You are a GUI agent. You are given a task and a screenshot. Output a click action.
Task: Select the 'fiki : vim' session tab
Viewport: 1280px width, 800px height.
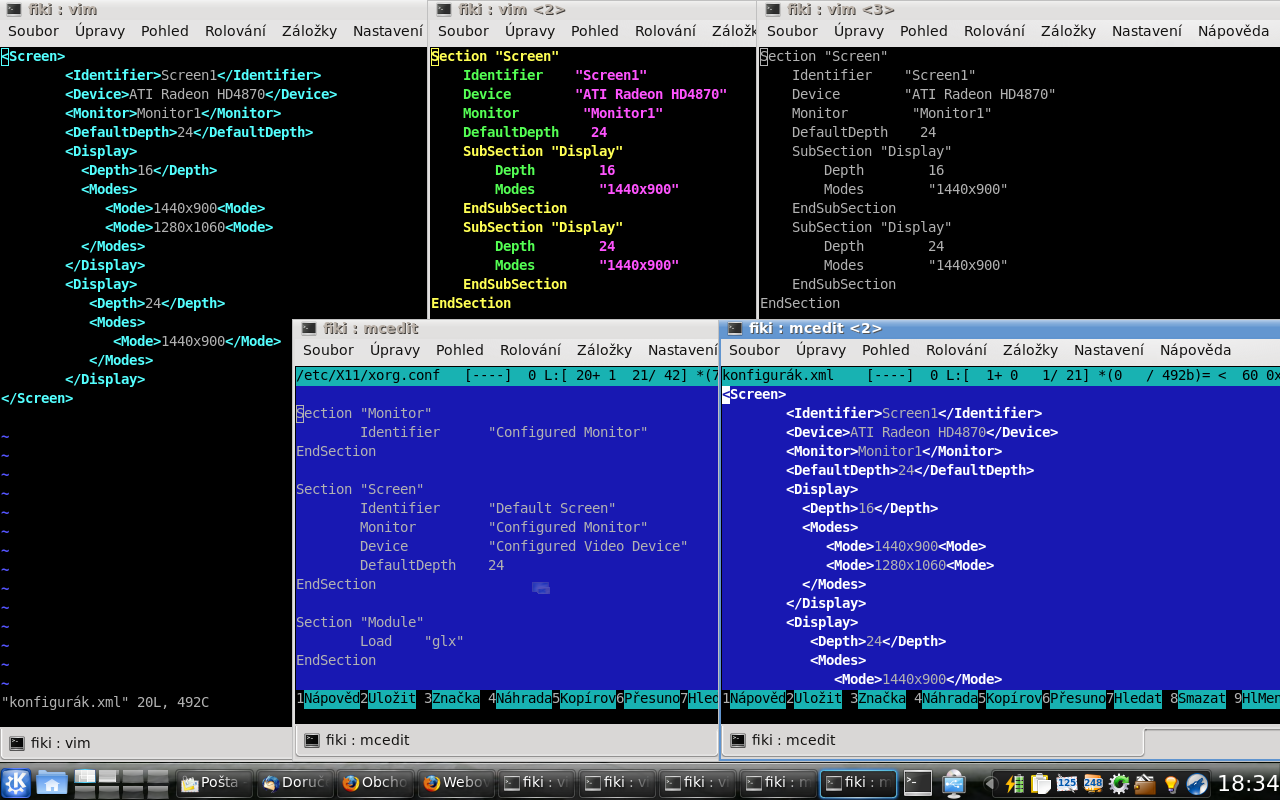[145, 742]
